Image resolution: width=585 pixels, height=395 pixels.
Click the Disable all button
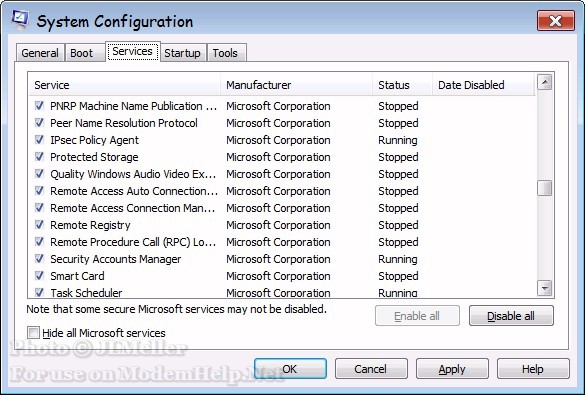(x=511, y=316)
